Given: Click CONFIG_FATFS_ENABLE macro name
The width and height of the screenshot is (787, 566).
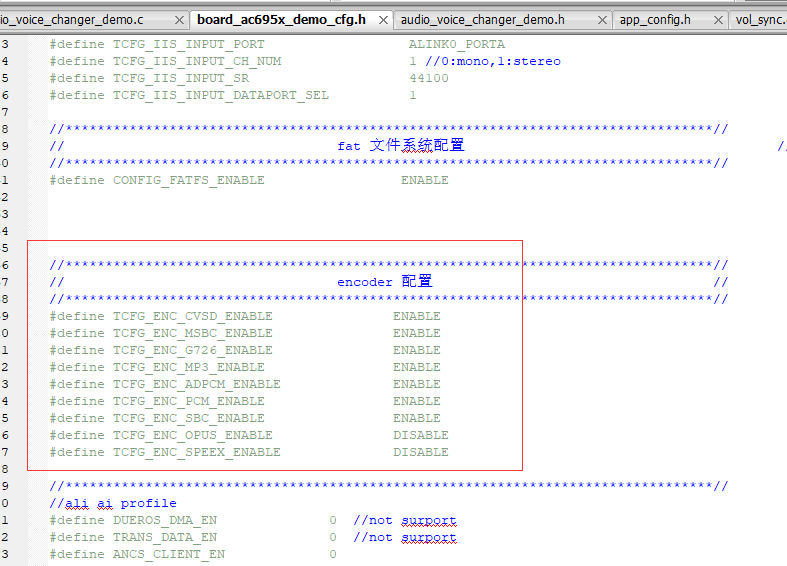Looking at the screenshot, I should [x=189, y=180].
